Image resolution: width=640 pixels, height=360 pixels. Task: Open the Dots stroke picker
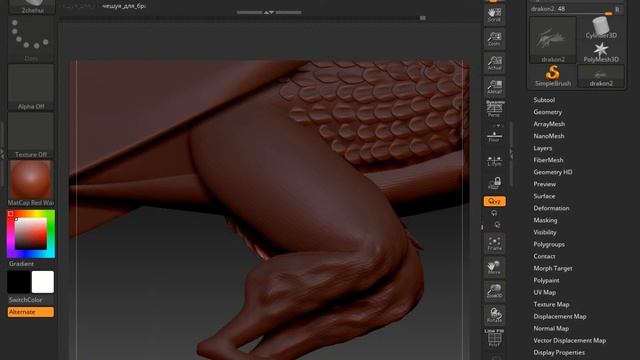(x=31, y=39)
